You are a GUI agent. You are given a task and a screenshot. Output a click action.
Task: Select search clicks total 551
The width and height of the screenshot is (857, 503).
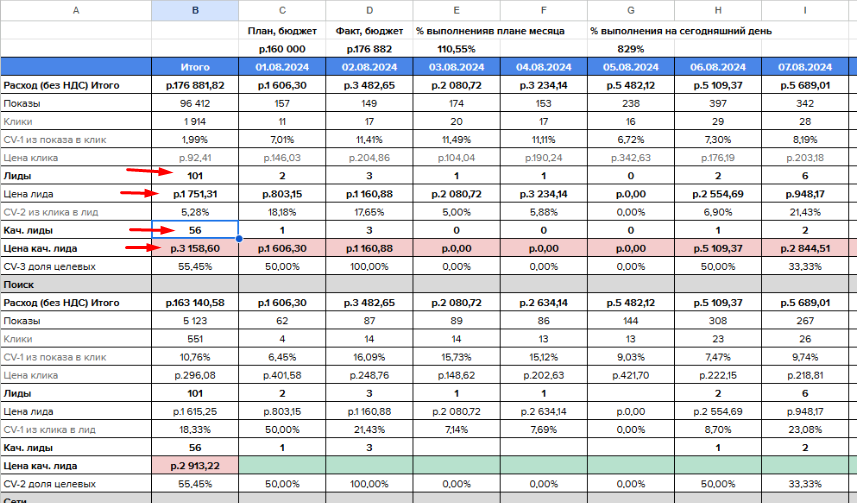coord(195,338)
